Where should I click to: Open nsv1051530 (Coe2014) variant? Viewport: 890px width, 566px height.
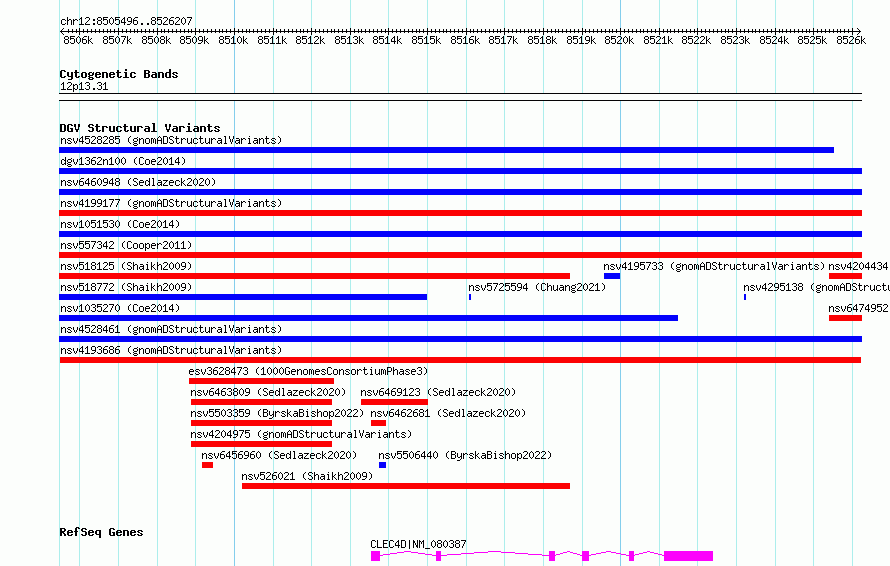pyautogui.click(x=120, y=224)
